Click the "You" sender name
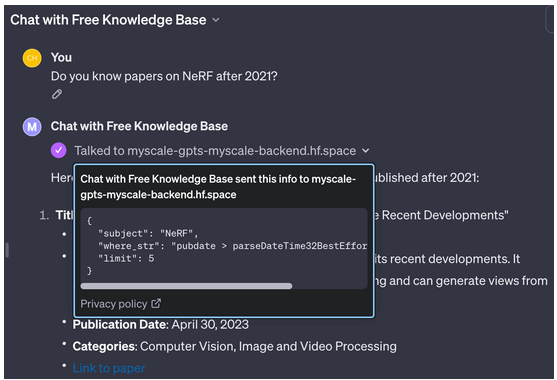557x380 pixels. (61, 58)
